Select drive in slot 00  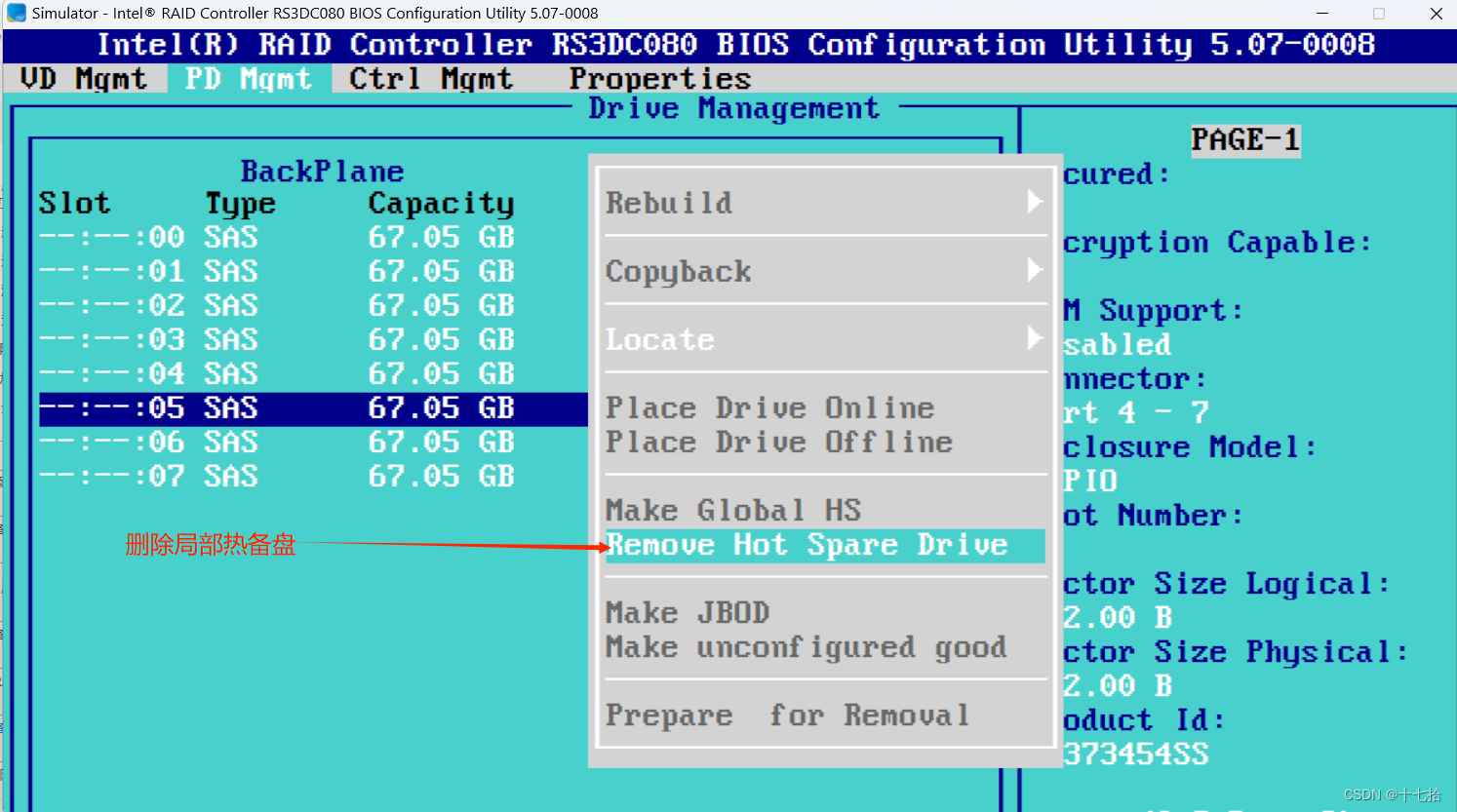pos(313,237)
